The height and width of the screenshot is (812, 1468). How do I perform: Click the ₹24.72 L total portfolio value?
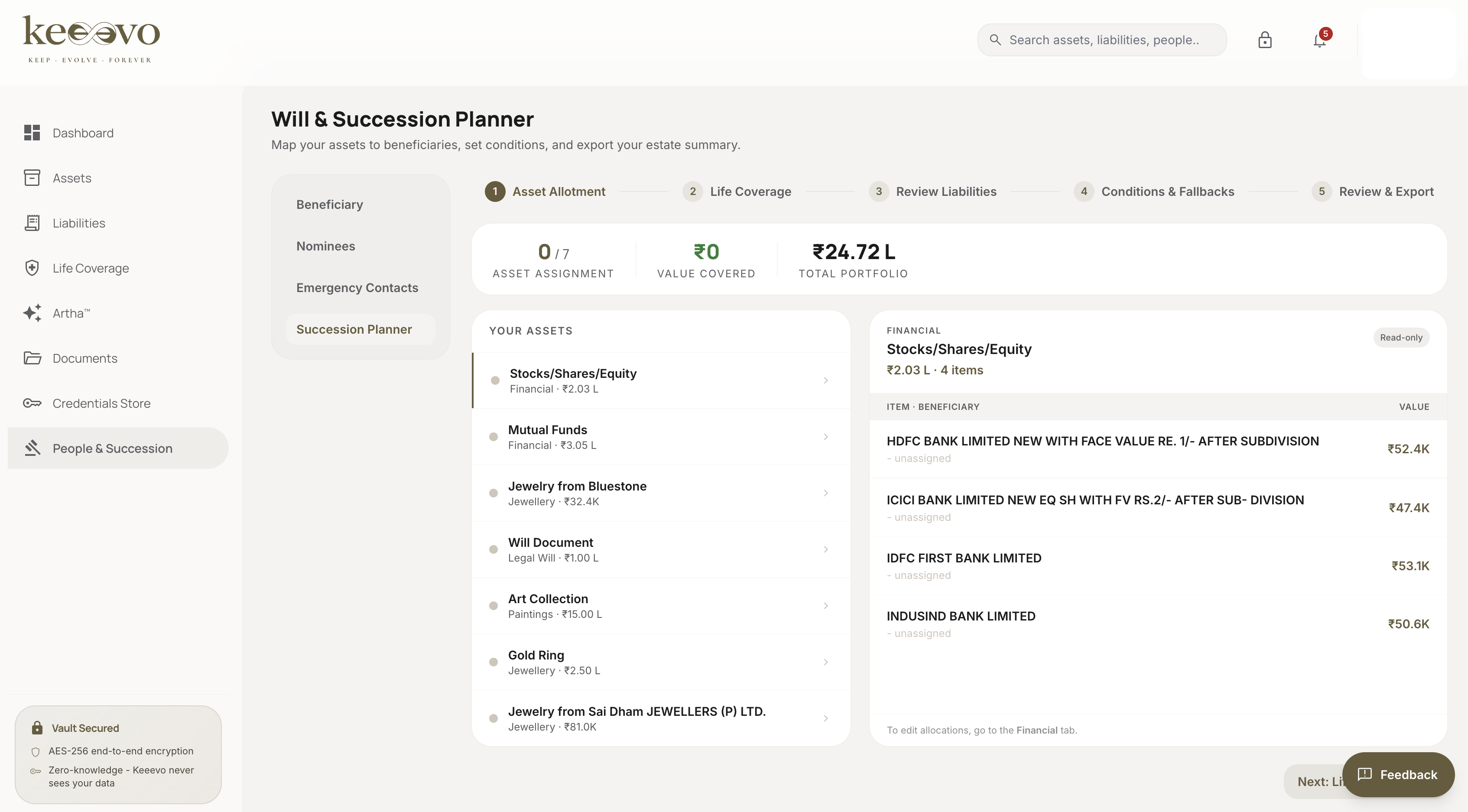click(x=853, y=251)
